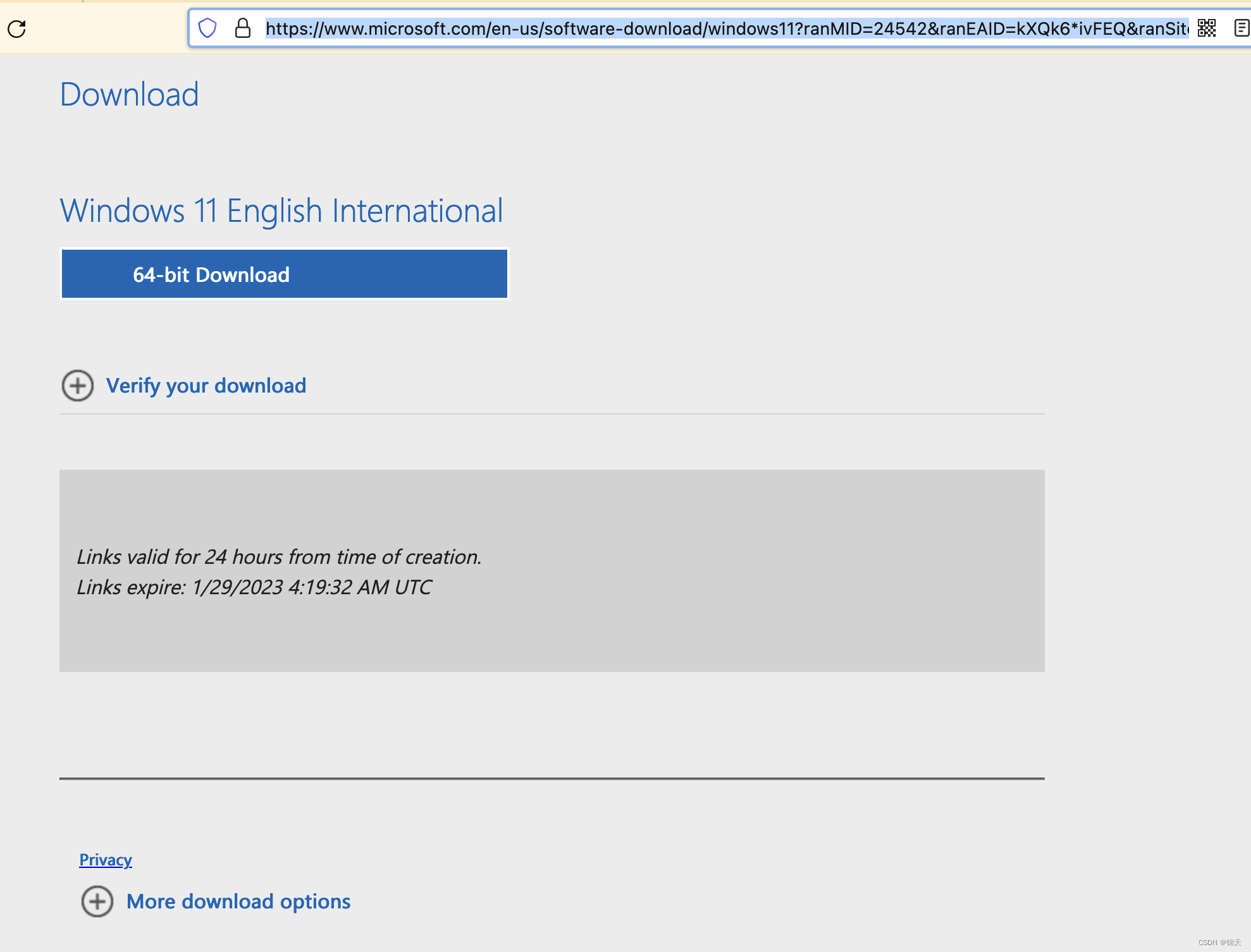Click the QR code icon in address bar

pyautogui.click(x=1207, y=28)
